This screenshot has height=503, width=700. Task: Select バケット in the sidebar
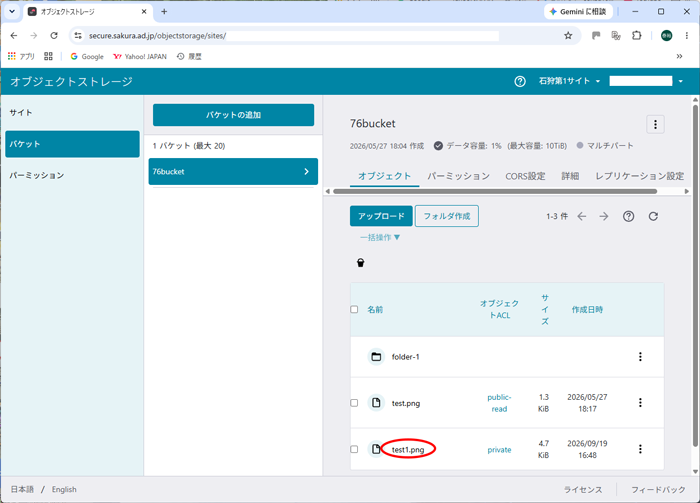pos(72,144)
